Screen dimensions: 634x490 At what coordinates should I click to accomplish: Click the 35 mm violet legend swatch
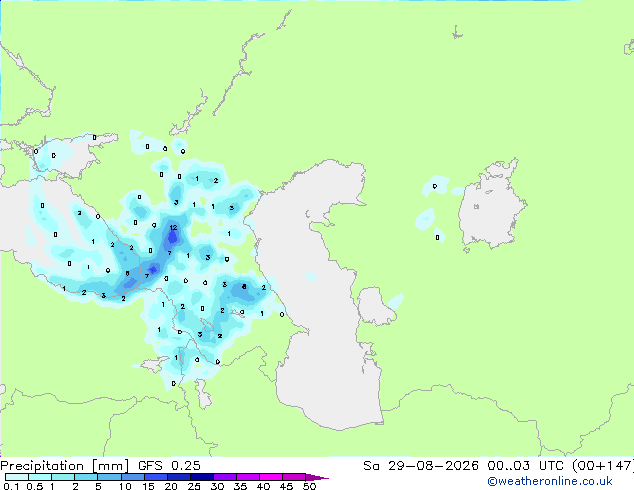click(x=248, y=477)
